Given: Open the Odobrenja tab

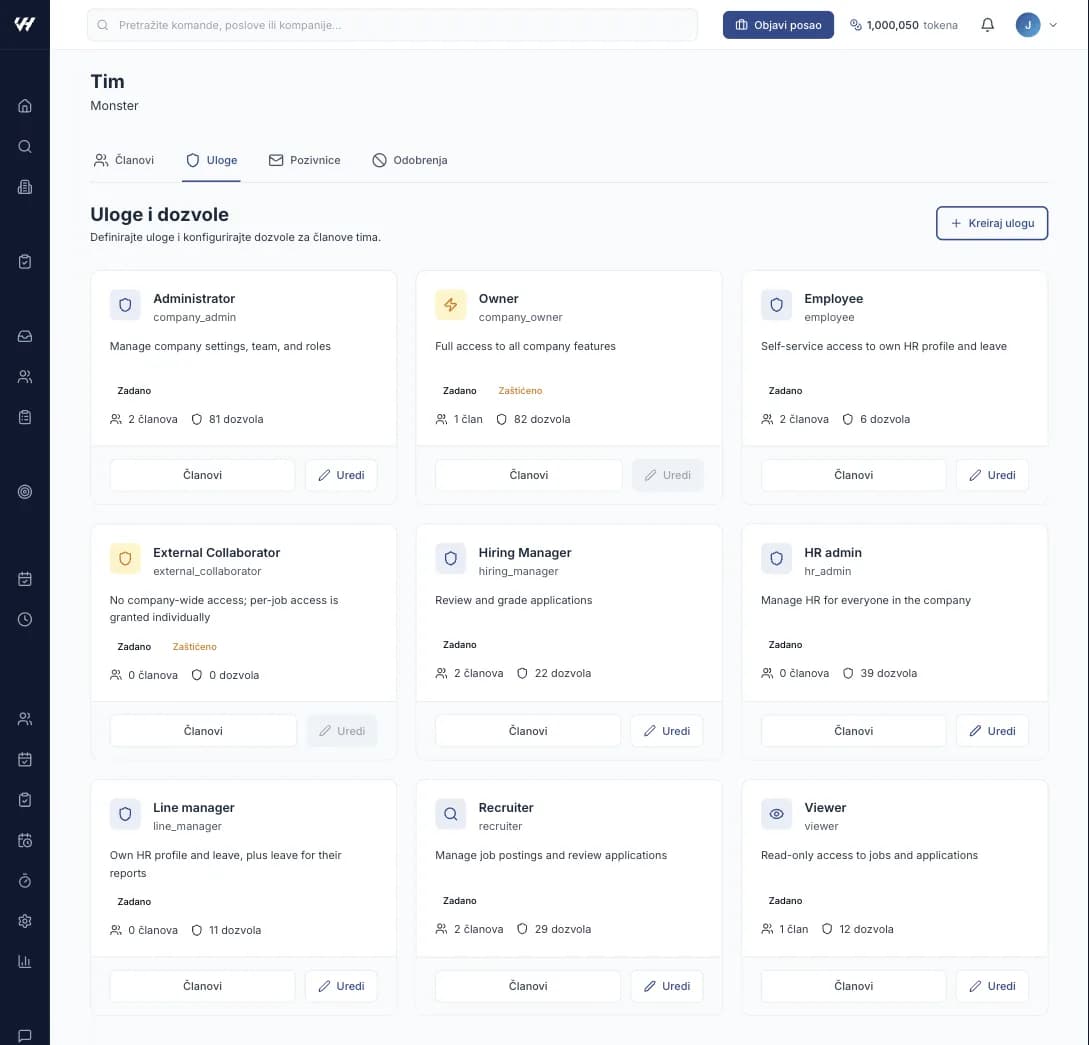Looking at the screenshot, I should coord(410,160).
